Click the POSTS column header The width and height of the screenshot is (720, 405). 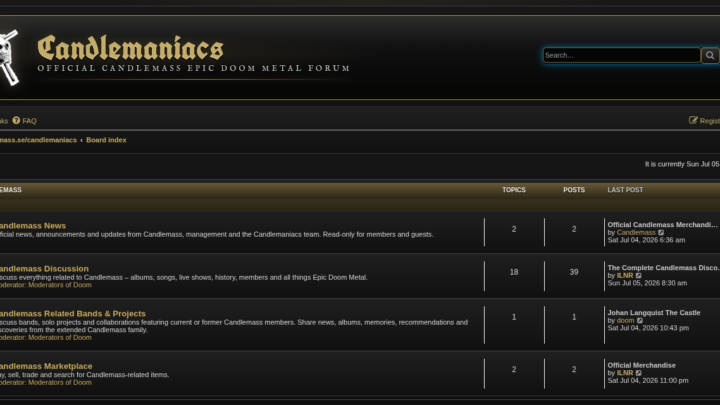(574, 190)
